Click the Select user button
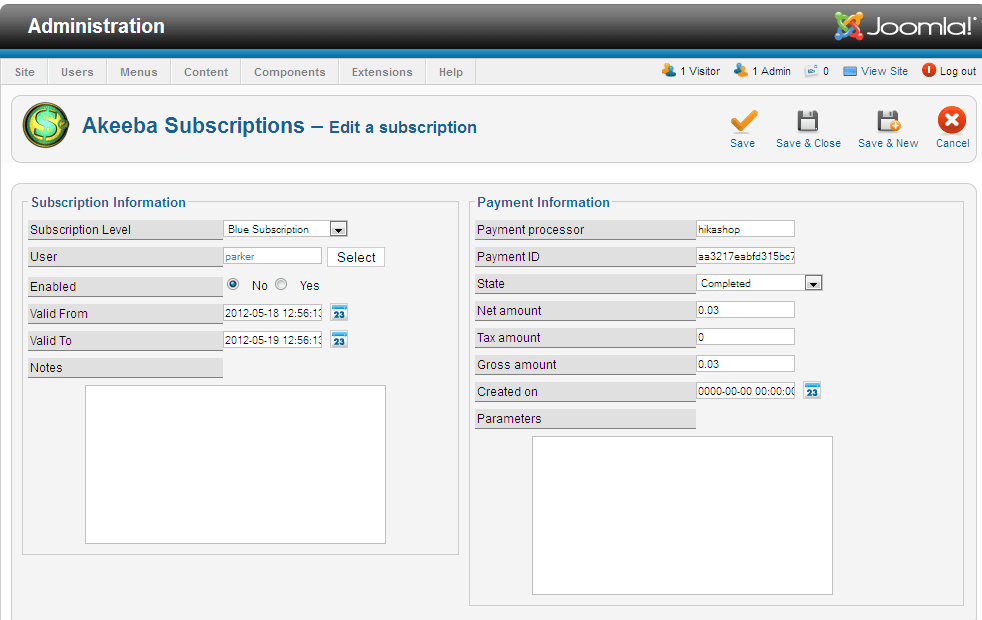This screenshot has width=982, height=620. click(x=356, y=257)
